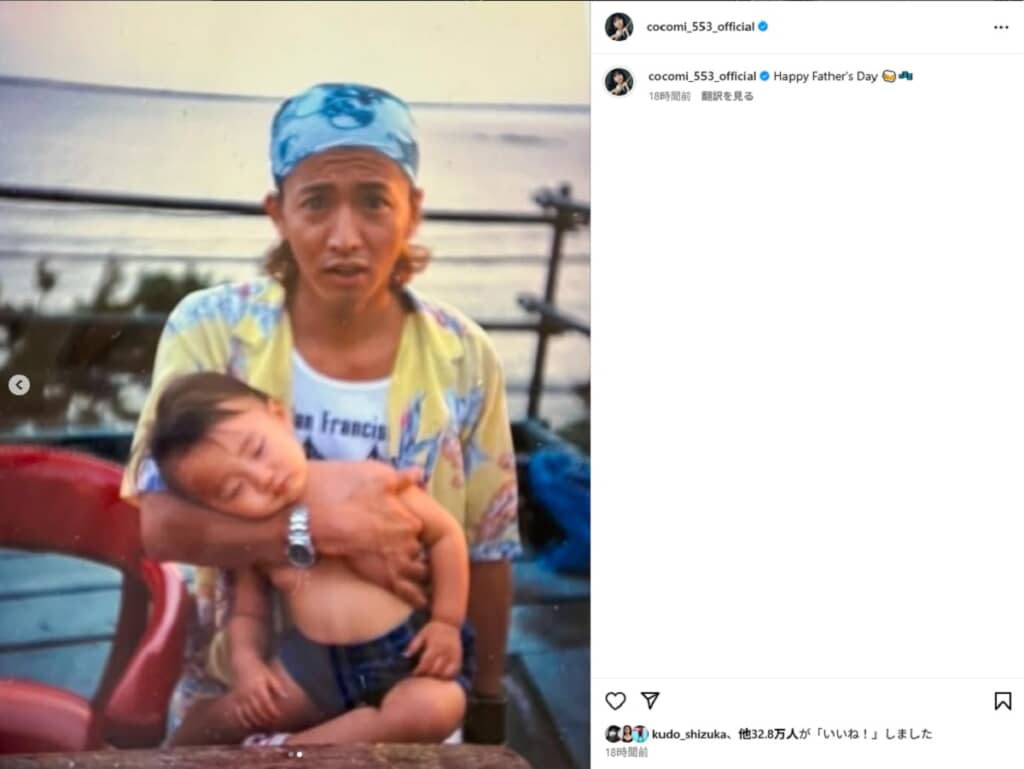
Task: Click the Happy Father's Day caption text
Action: (x=825, y=76)
